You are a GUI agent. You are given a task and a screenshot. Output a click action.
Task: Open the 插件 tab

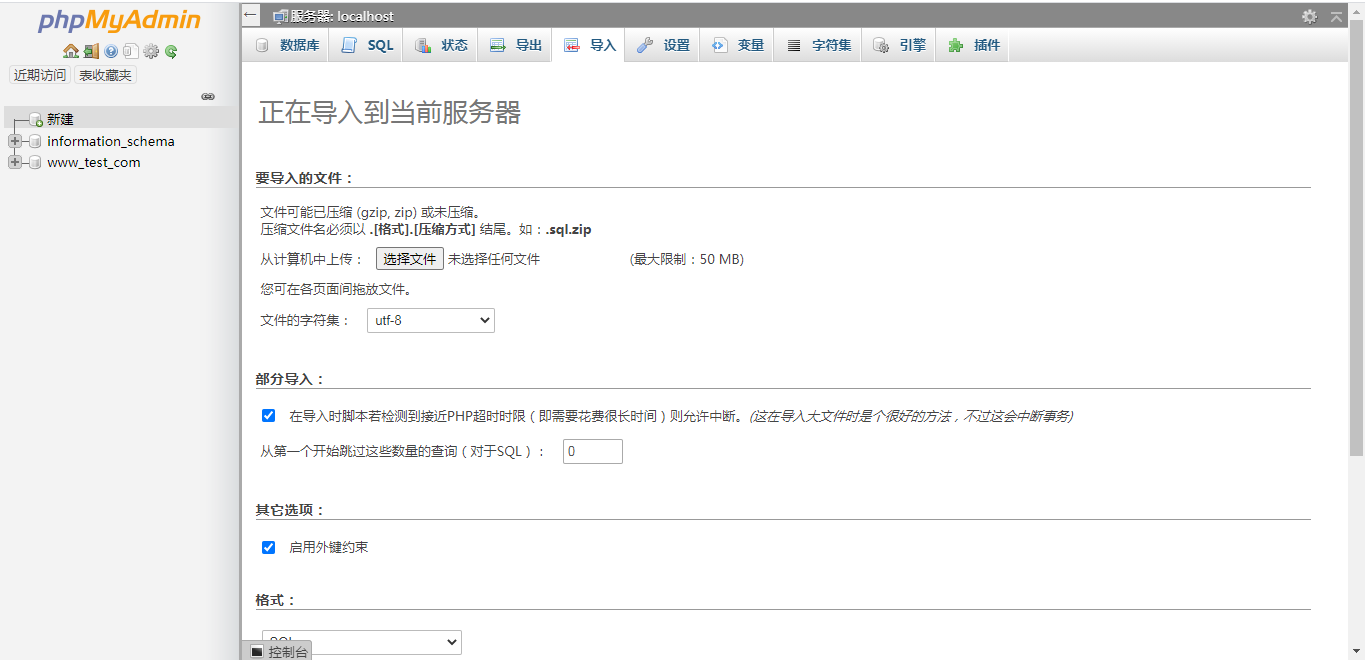click(x=973, y=45)
